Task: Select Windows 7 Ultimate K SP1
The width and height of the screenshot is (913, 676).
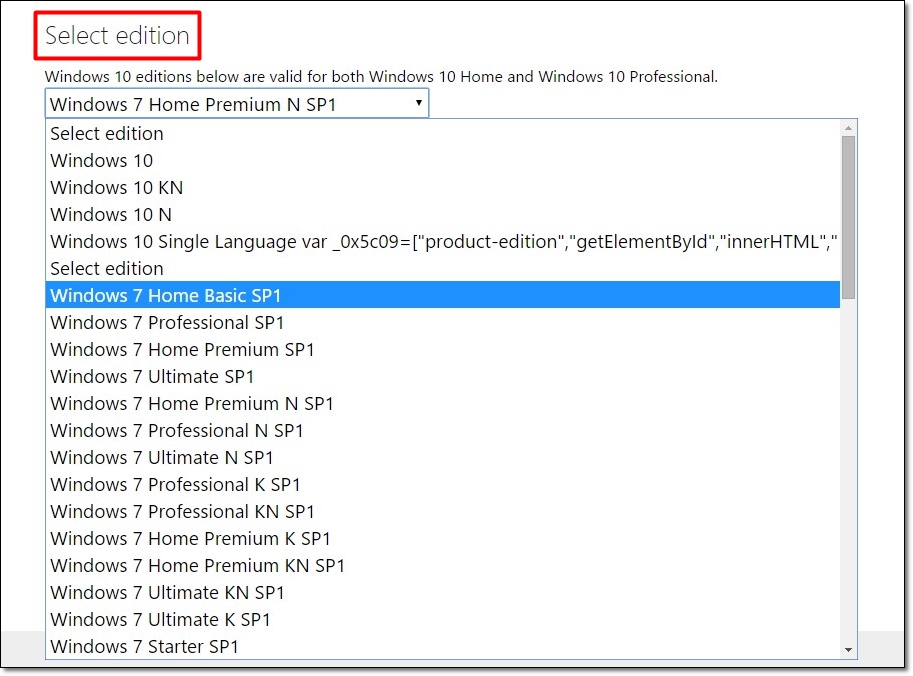Action: tap(443, 620)
